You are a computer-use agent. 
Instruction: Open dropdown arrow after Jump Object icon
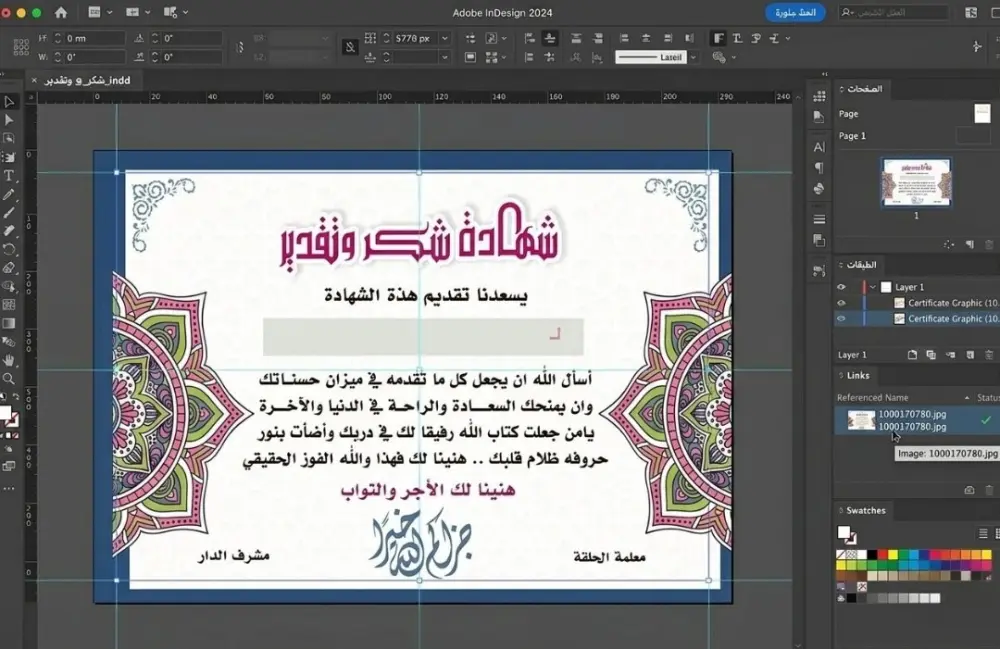tap(788, 38)
